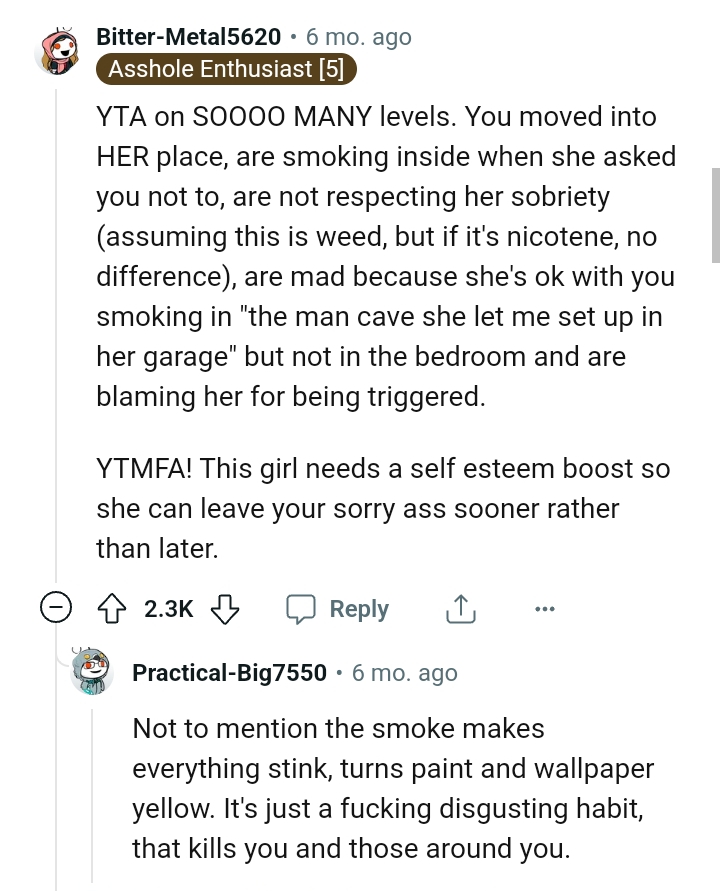Collapse thread using the minus circle icon
The height and width of the screenshot is (891, 720).
[57, 608]
